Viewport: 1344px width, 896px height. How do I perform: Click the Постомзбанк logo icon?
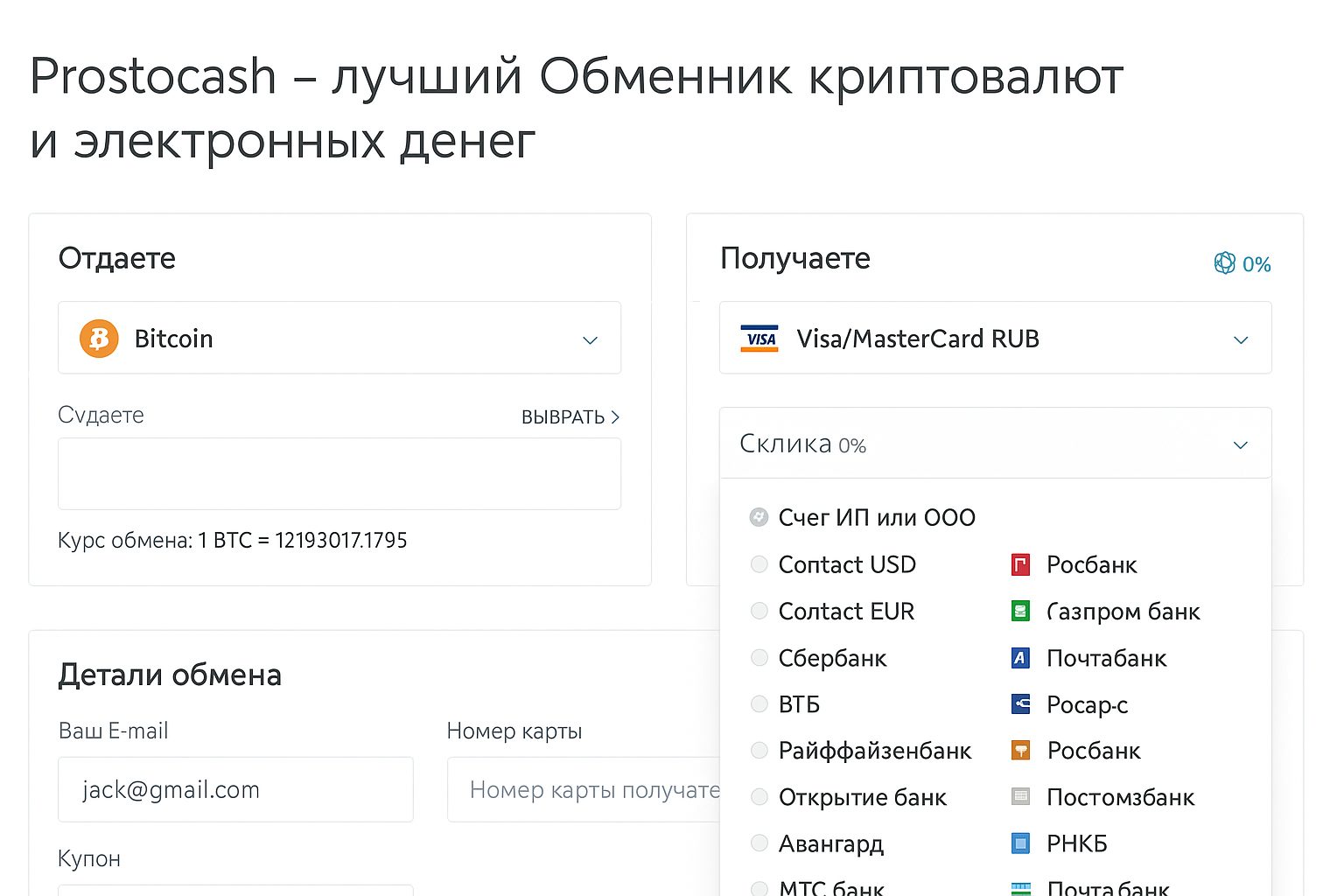click(x=1019, y=796)
